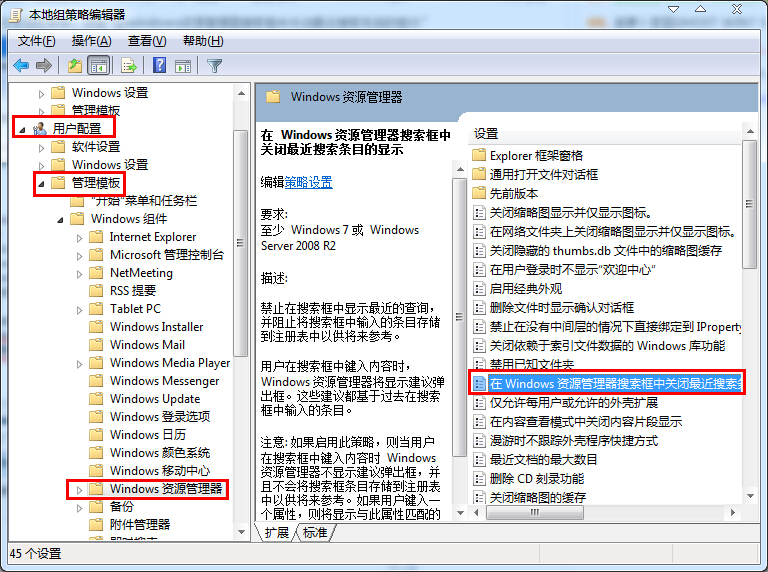Select the 启用经典外观 policy setting

[529, 289]
